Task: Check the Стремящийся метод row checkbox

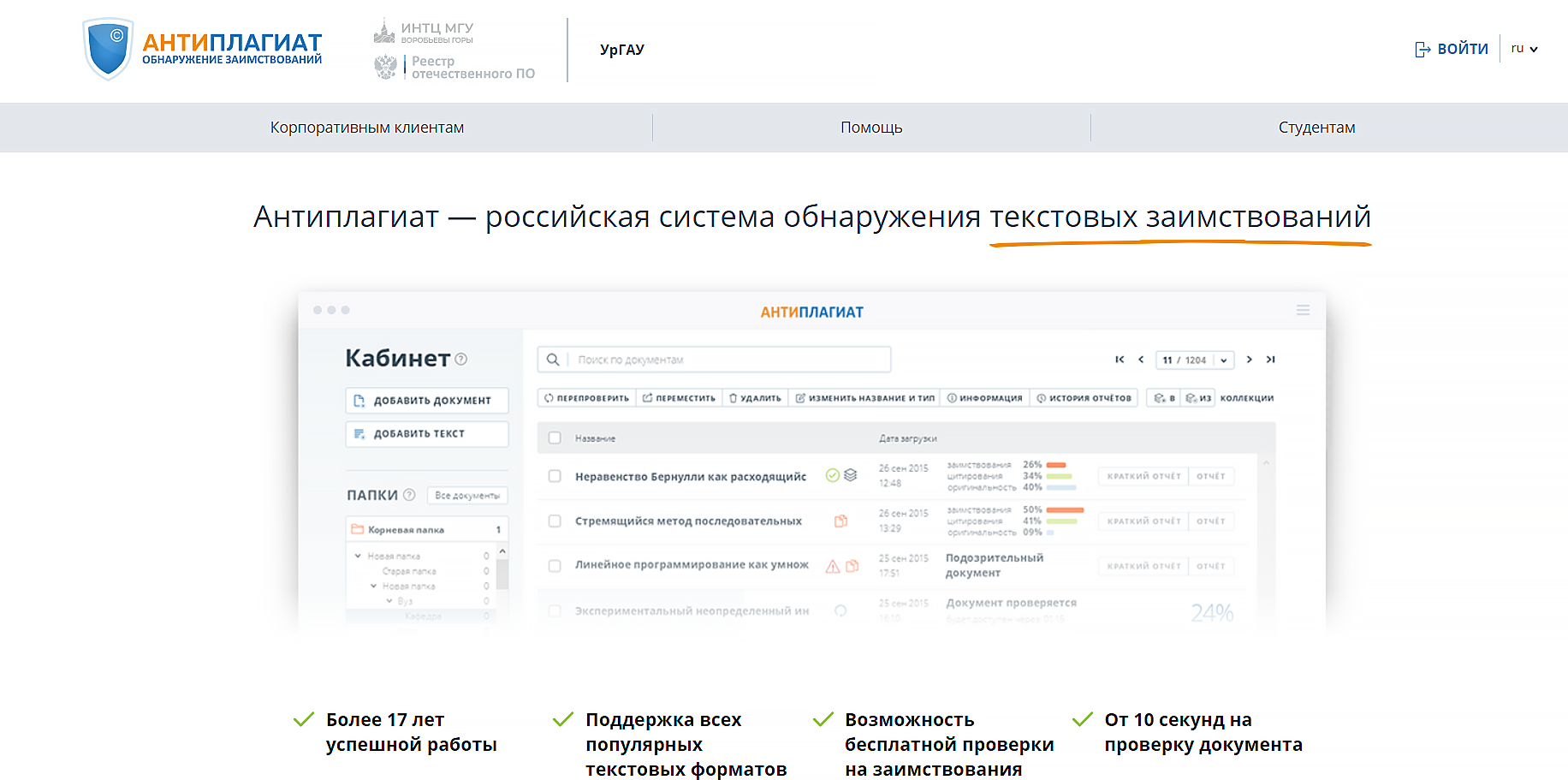Action: 555,521
